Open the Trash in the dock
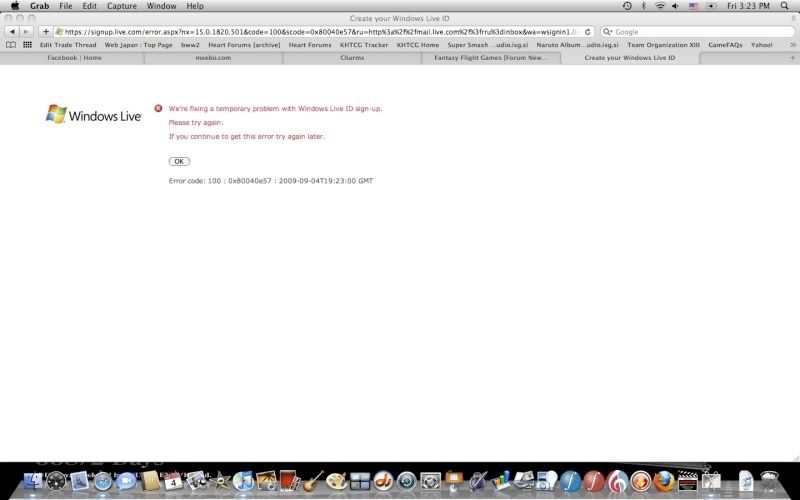This screenshot has width=800, height=500. [770, 482]
